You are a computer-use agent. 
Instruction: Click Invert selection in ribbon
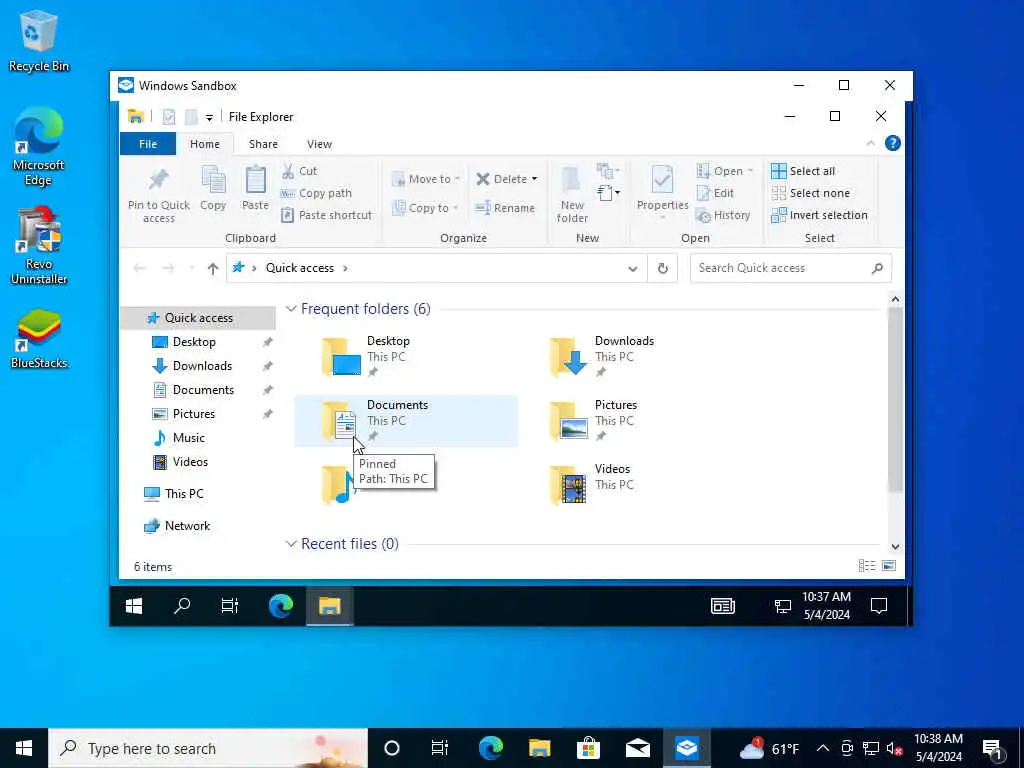point(819,215)
